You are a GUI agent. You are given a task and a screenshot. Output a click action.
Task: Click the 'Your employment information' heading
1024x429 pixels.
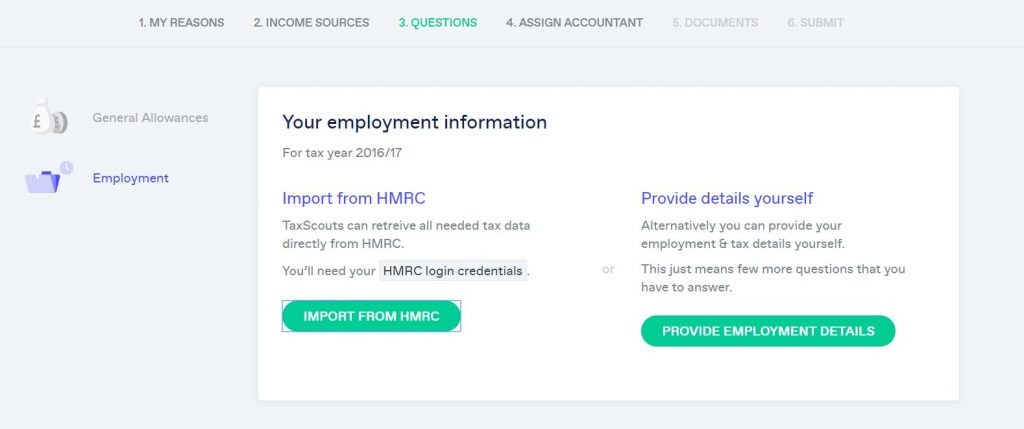tap(415, 122)
